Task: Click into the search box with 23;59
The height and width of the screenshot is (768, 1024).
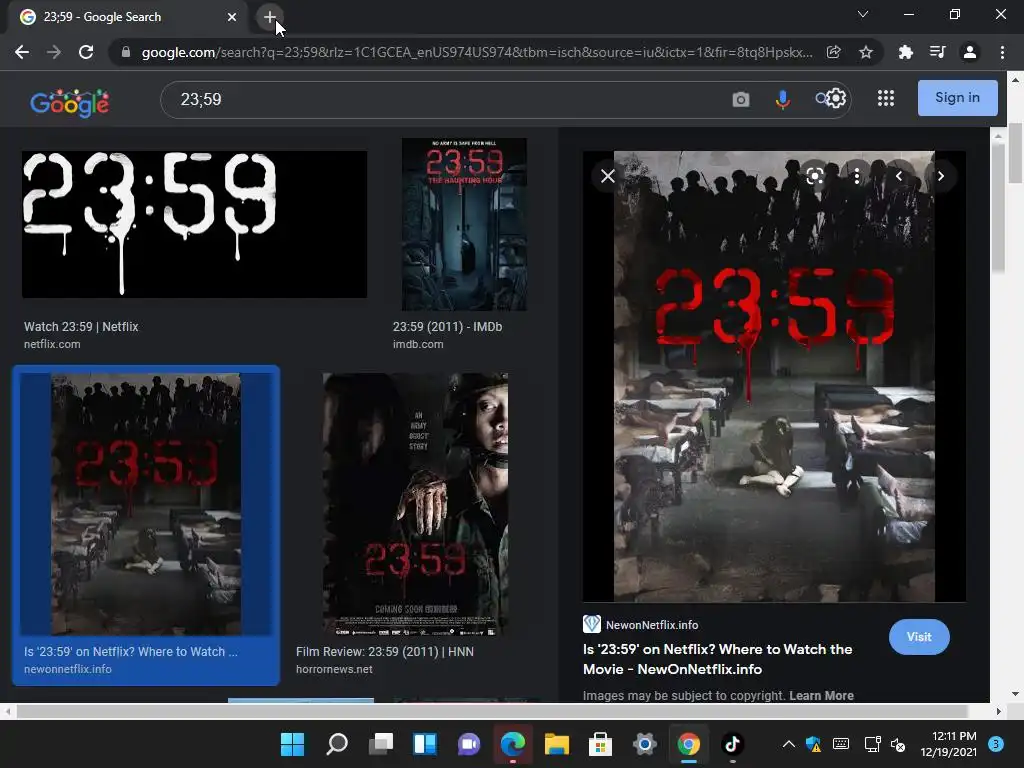Action: 444,99
